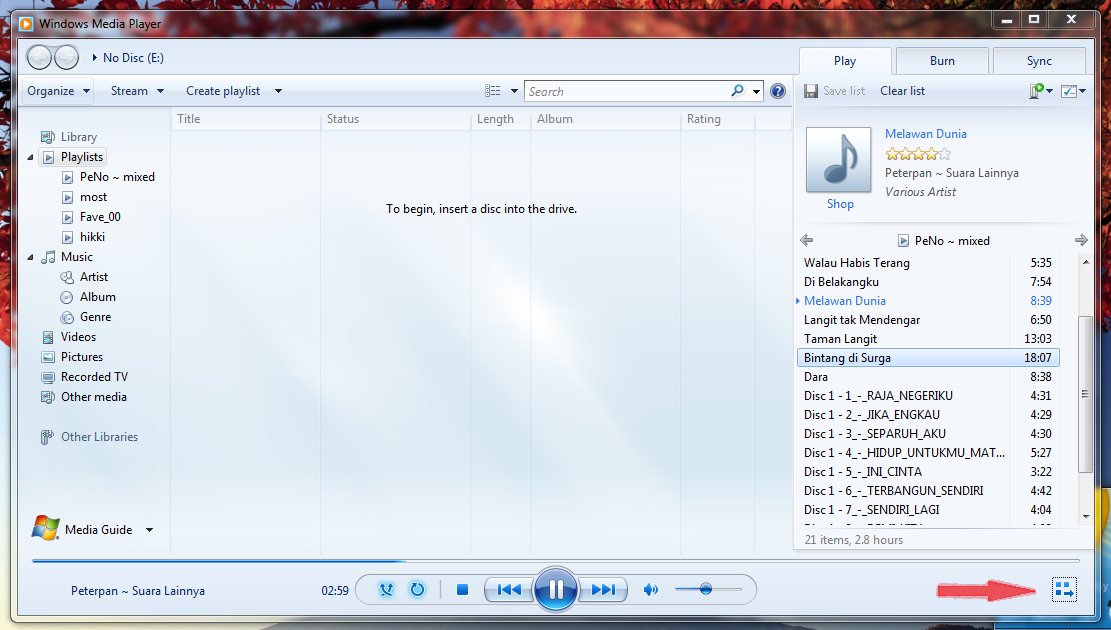Adjust the volume slider
The image size is (1111, 630).
708,589
